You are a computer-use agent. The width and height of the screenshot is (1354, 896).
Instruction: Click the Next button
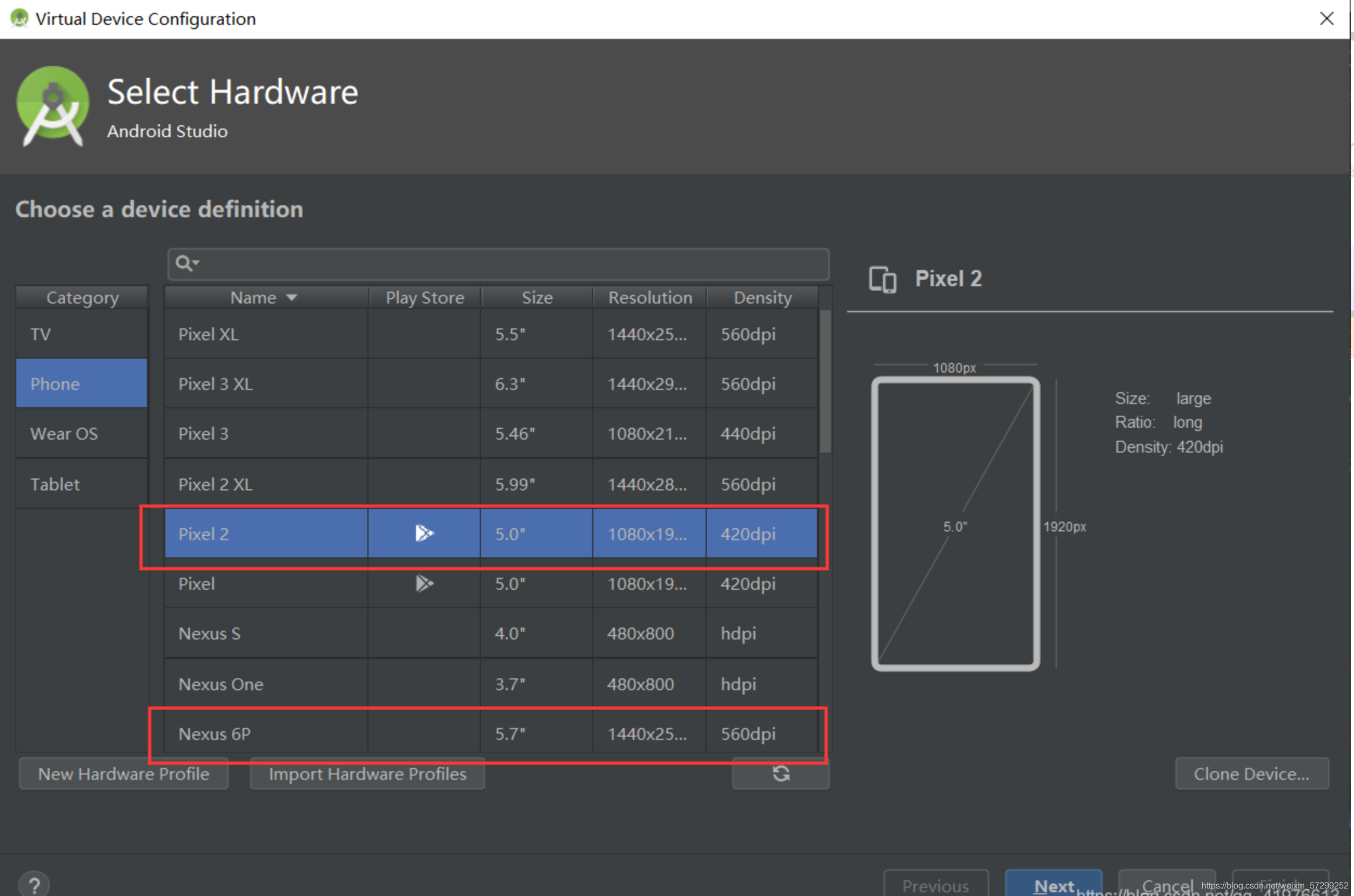(x=1054, y=884)
